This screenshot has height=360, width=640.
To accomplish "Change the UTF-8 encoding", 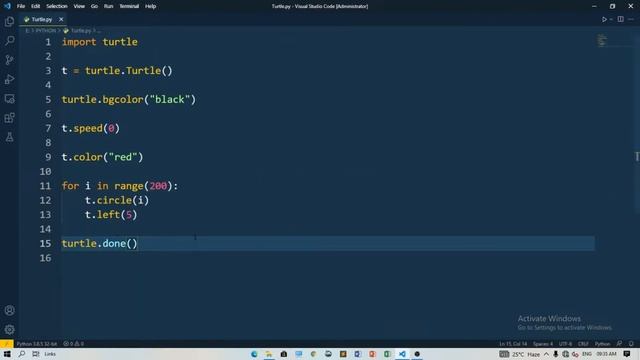I will (565, 344).
